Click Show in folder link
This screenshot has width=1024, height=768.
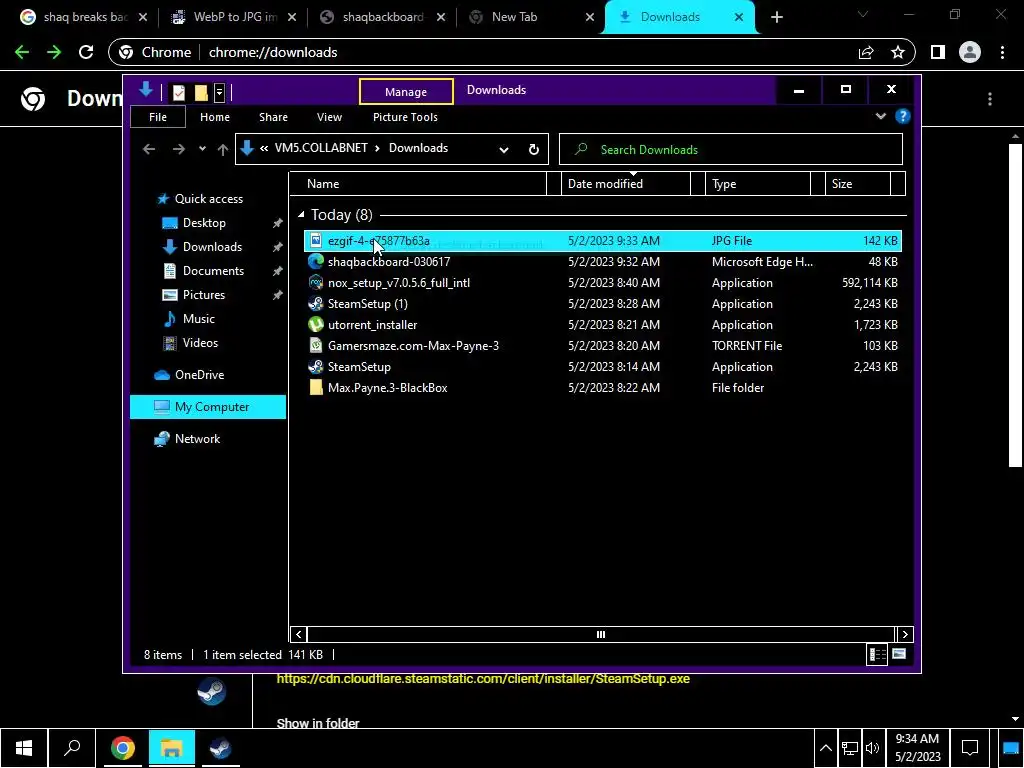pyautogui.click(x=318, y=723)
